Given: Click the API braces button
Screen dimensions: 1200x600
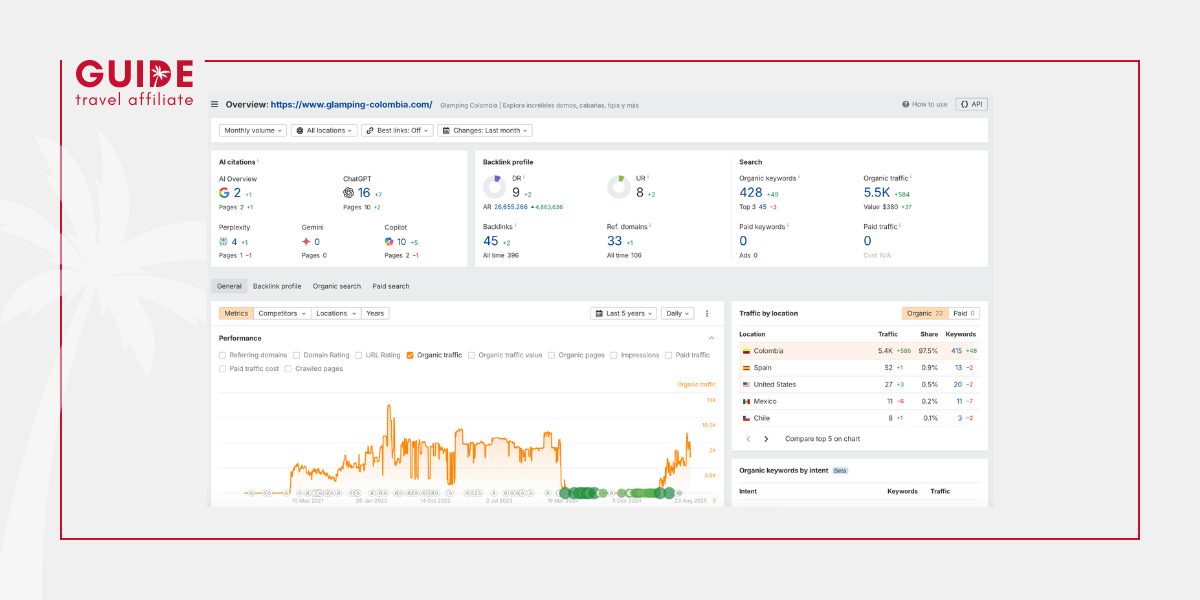Looking at the screenshot, I should click(971, 104).
